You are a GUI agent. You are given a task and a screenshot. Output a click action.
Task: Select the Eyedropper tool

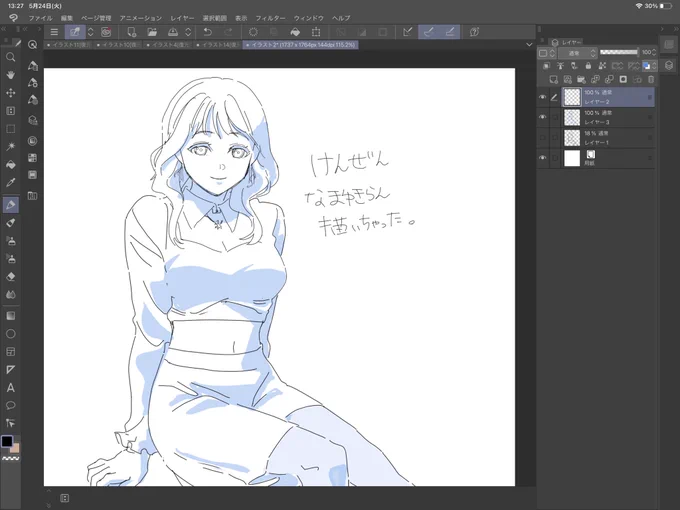click(11, 183)
